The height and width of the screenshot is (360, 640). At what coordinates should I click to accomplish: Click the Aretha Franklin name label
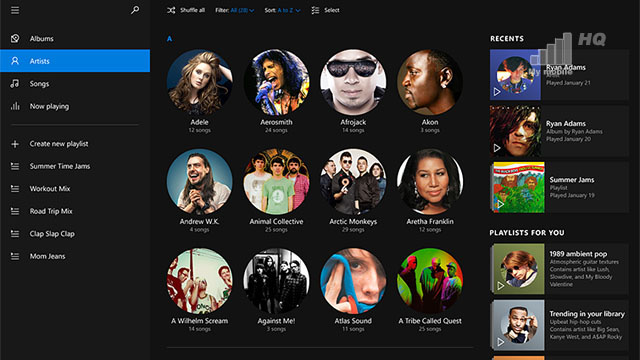(430, 222)
